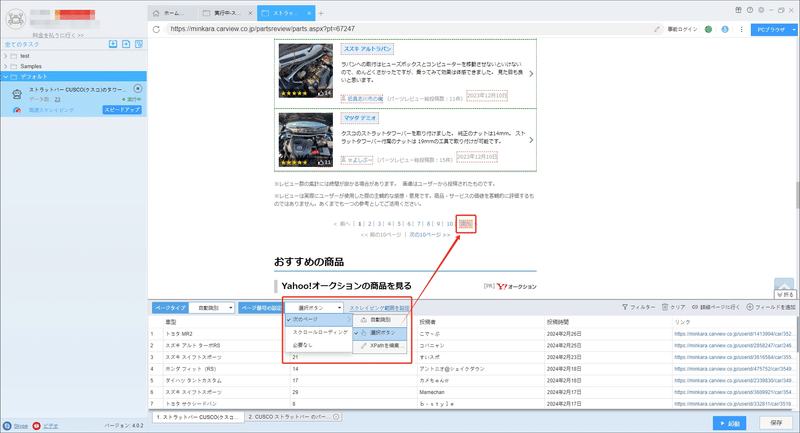
Task: Open settings with the title bar gear icon
Action: pos(761,10)
